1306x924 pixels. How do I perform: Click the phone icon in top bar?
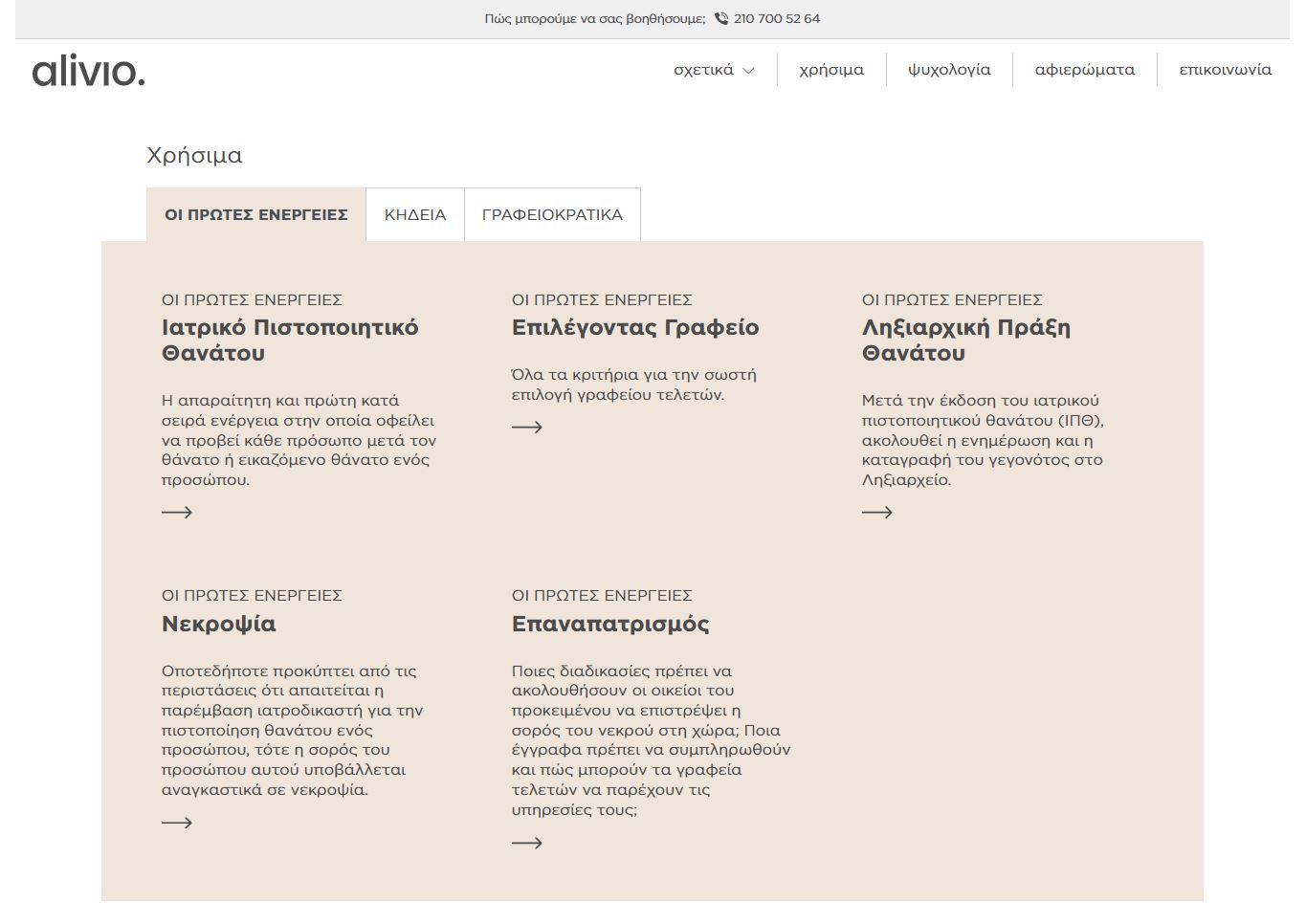pyautogui.click(x=721, y=19)
